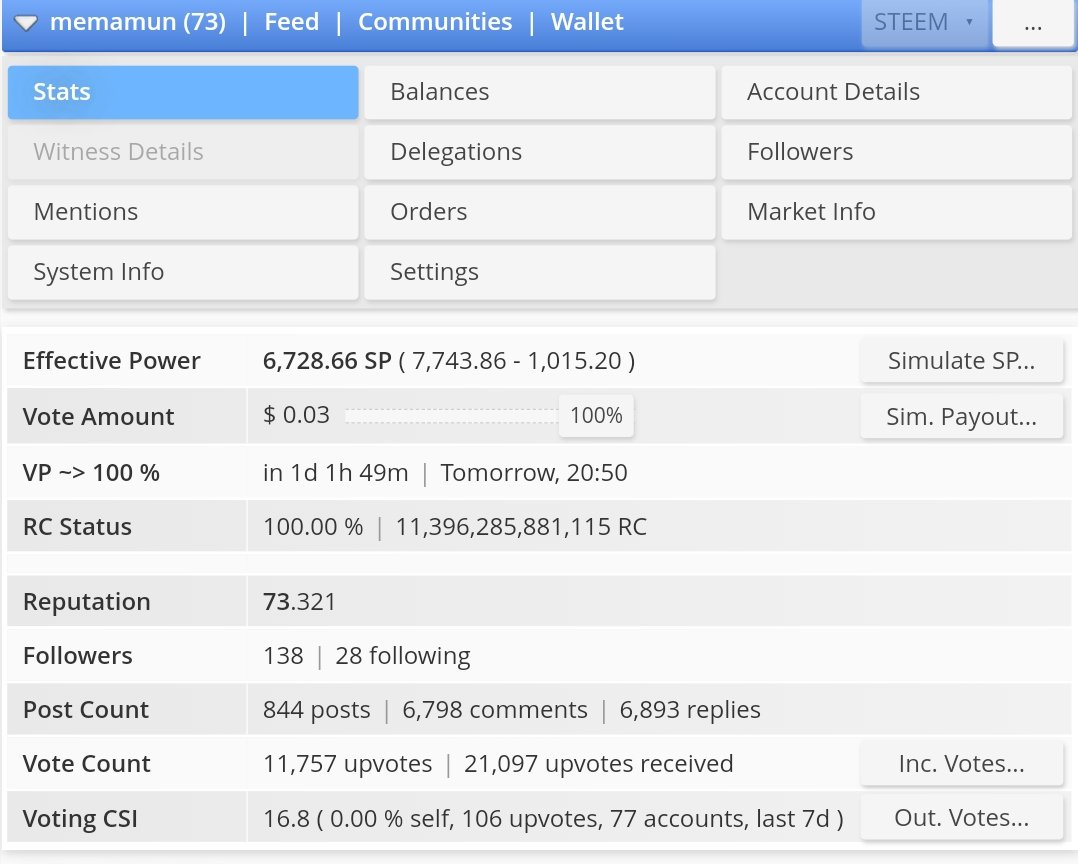The height and width of the screenshot is (864, 1078).
Task: Show the Delegations tab
Action: [x=539, y=152]
